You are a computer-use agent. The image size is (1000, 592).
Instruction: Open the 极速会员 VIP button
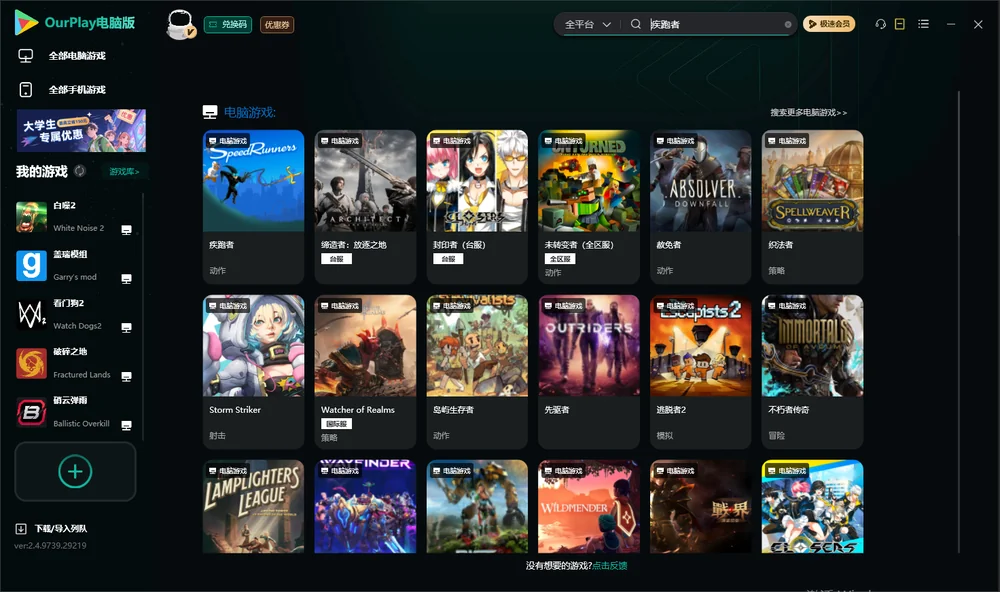coord(829,24)
